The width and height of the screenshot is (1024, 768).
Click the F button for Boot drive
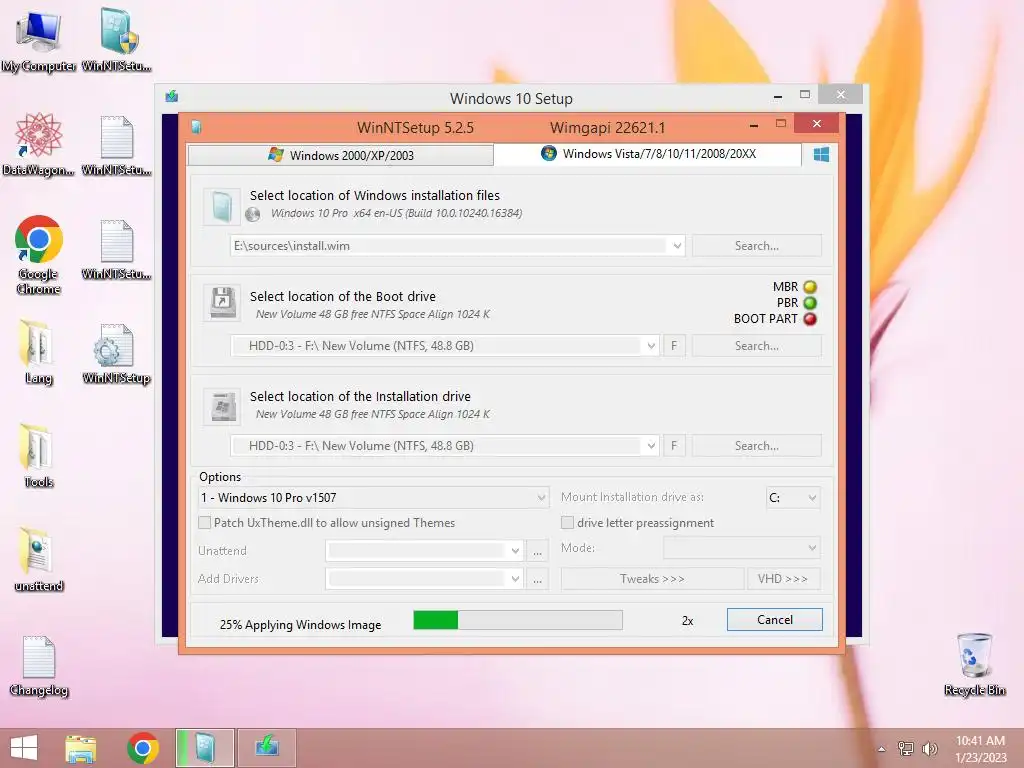(x=674, y=346)
